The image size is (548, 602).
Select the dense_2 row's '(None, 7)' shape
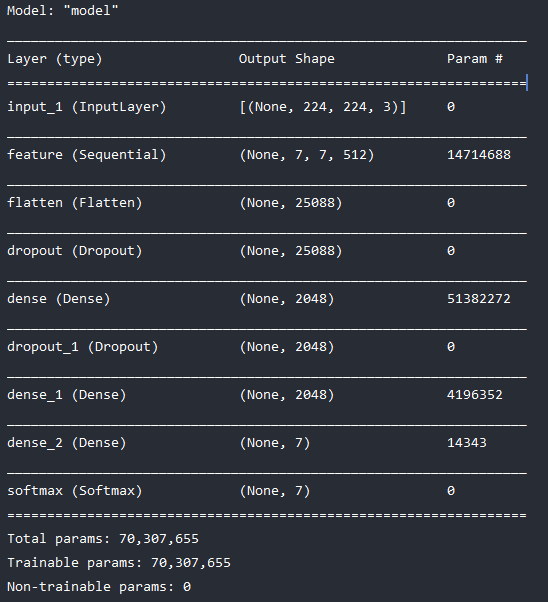click(x=275, y=443)
